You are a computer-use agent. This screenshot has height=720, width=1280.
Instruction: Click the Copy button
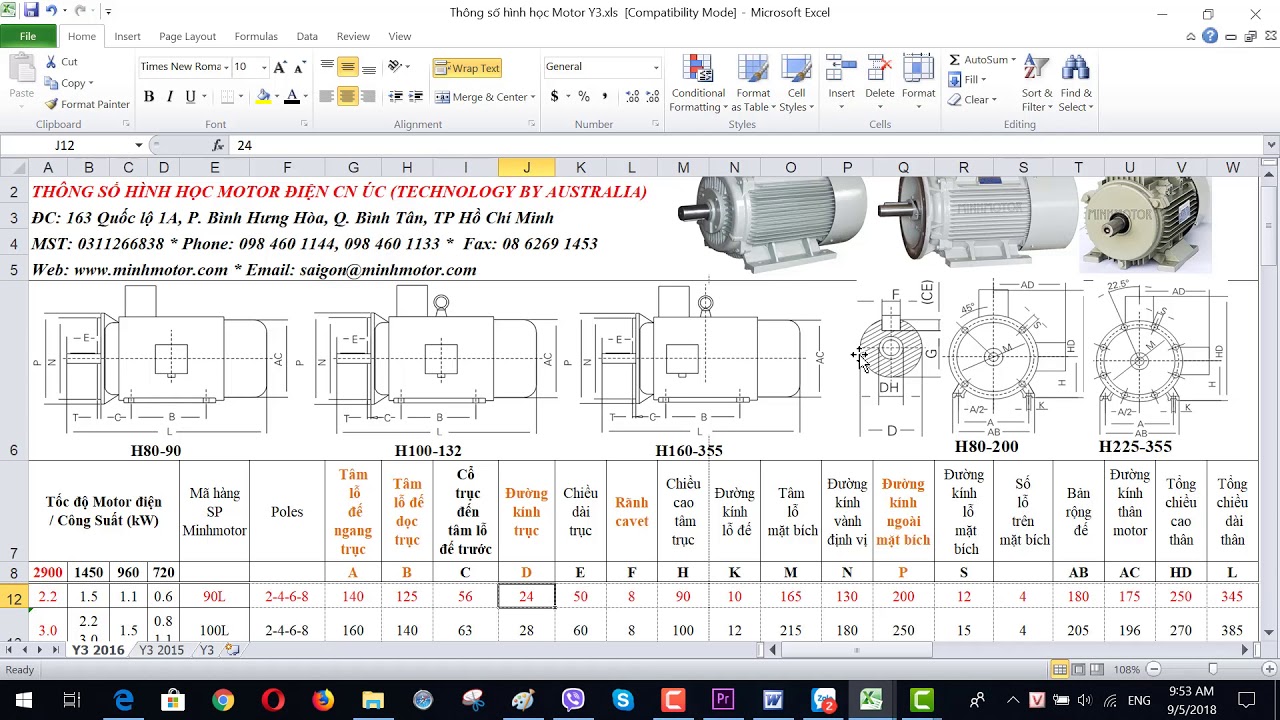[68, 83]
